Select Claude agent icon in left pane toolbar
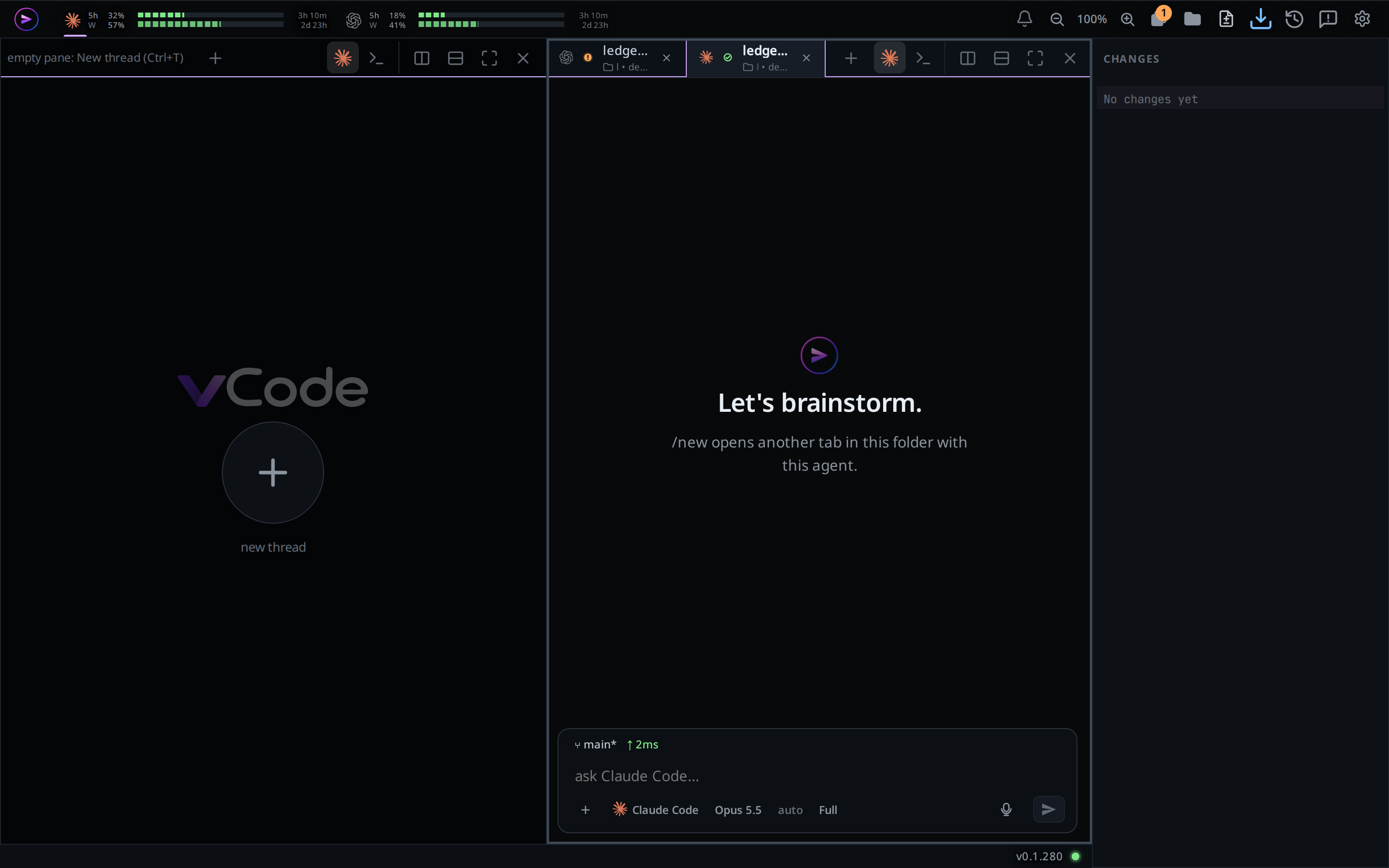This screenshot has height=868, width=1389. pyautogui.click(x=342, y=57)
